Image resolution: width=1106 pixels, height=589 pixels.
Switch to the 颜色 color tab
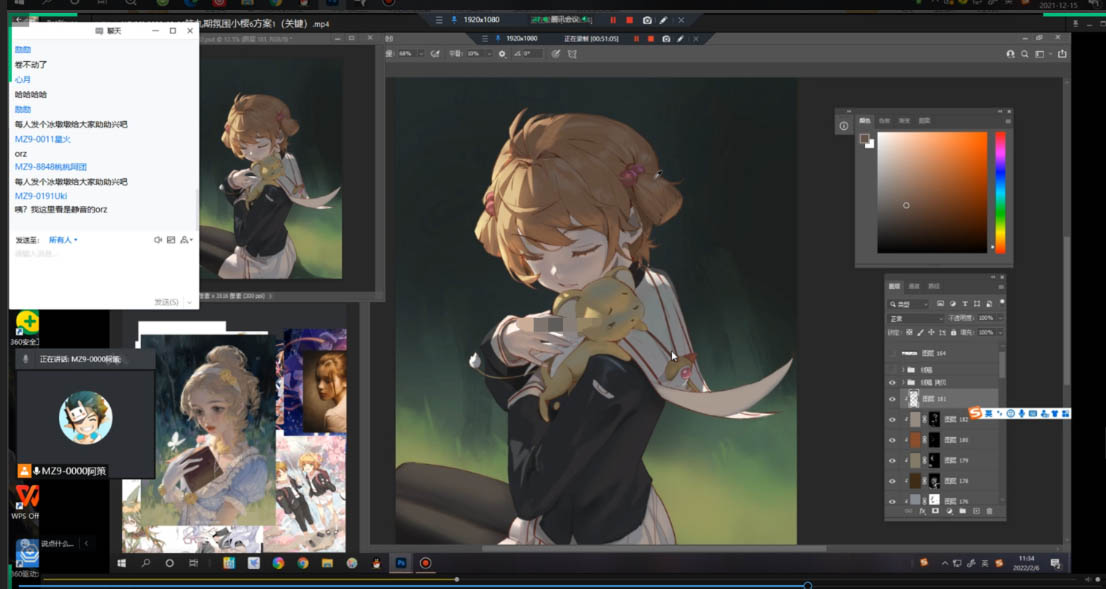point(865,121)
